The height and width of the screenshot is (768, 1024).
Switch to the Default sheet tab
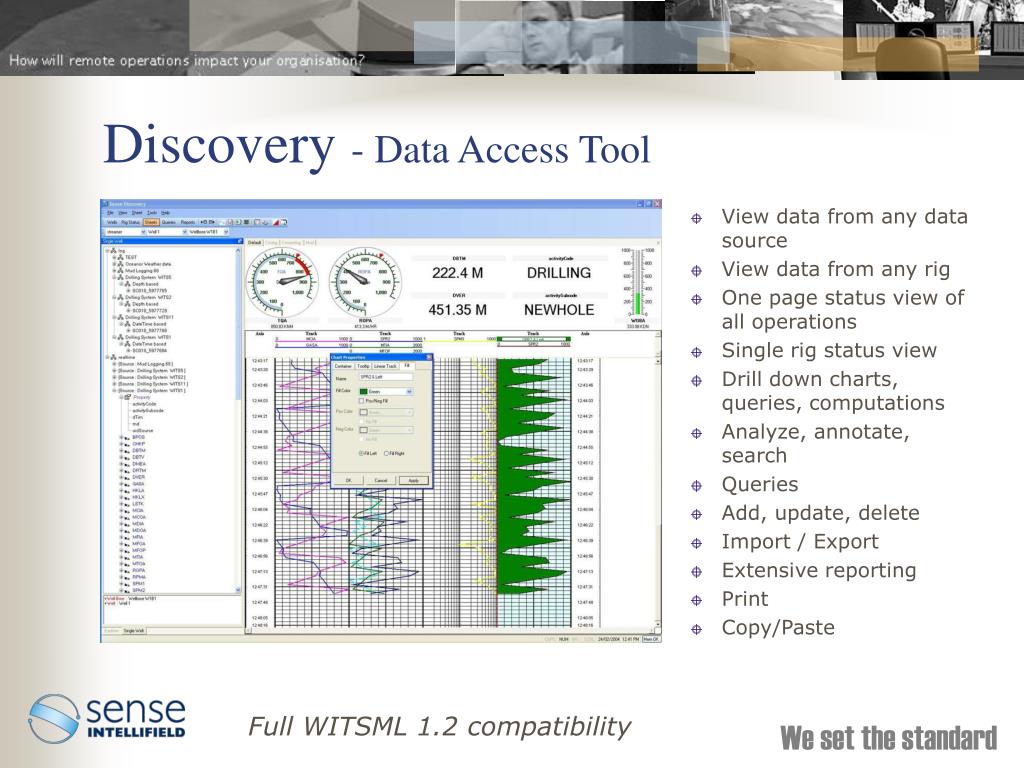click(x=254, y=242)
